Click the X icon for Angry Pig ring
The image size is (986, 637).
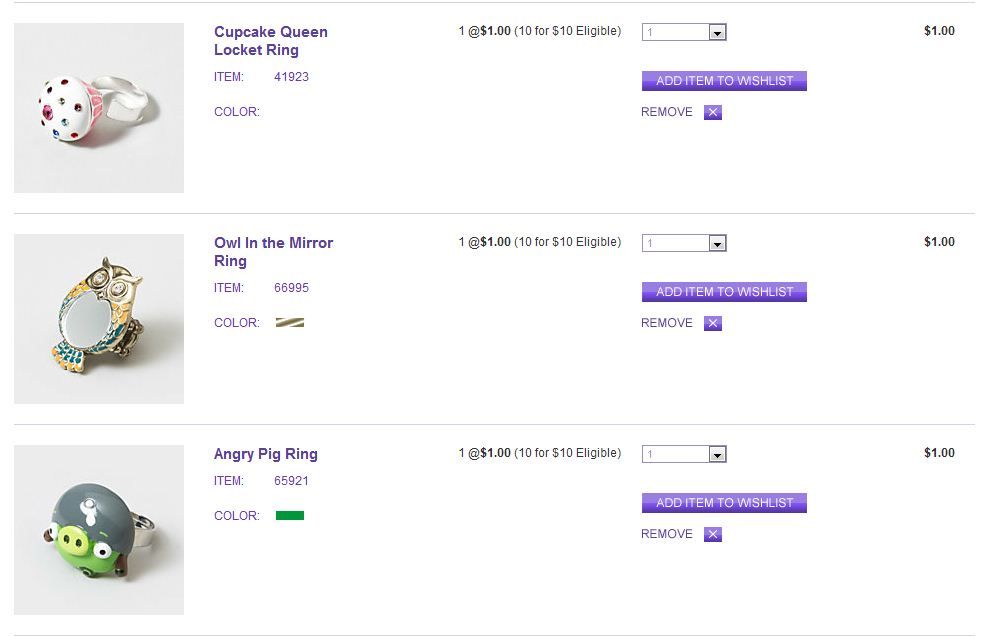pyautogui.click(x=712, y=534)
